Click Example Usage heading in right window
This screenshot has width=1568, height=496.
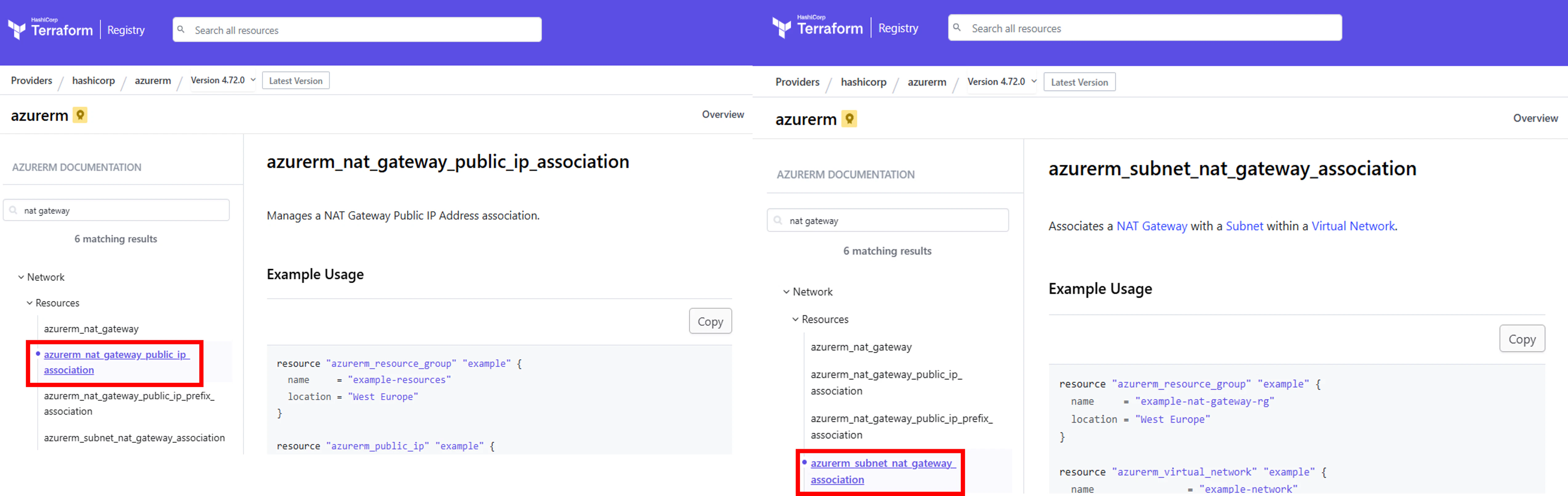click(1100, 289)
